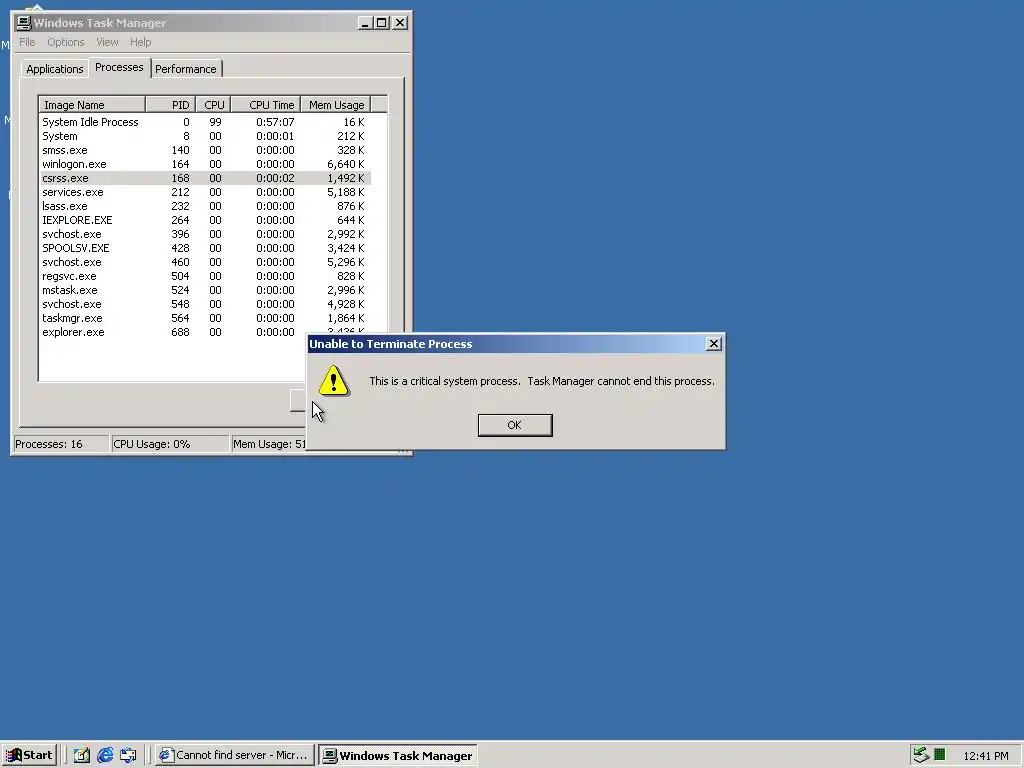Close the Windows Task Manager window
The width and height of the screenshot is (1024, 768).
400,23
